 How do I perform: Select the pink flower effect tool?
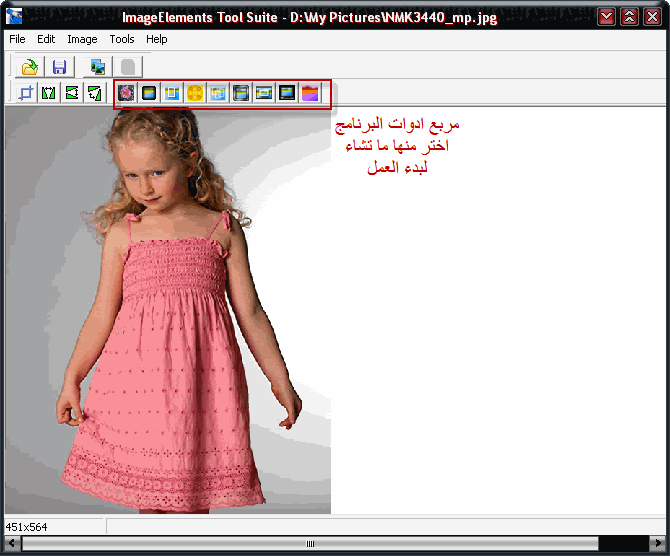pyautogui.click(x=126, y=93)
